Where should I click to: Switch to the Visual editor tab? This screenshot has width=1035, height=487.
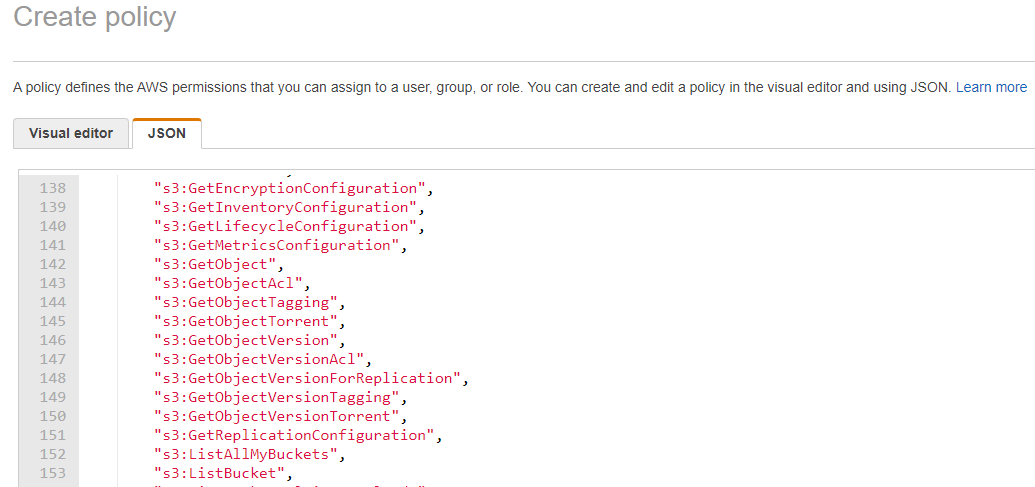pyautogui.click(x=71, y=133)
